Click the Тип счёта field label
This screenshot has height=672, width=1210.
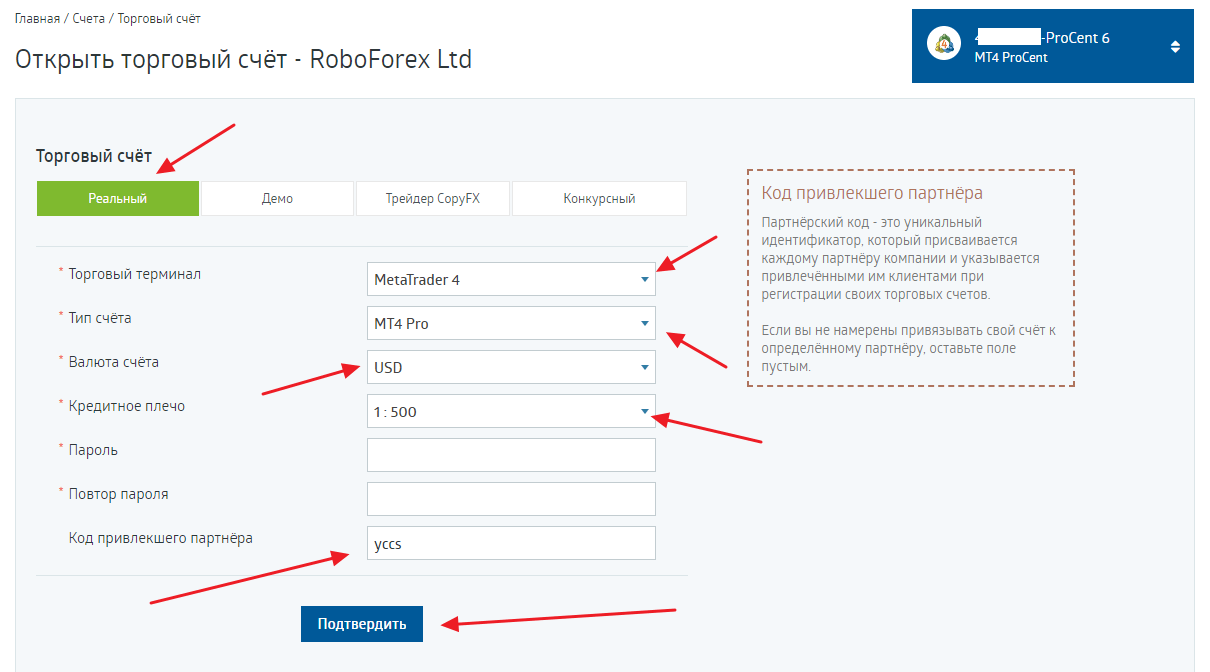100,318
